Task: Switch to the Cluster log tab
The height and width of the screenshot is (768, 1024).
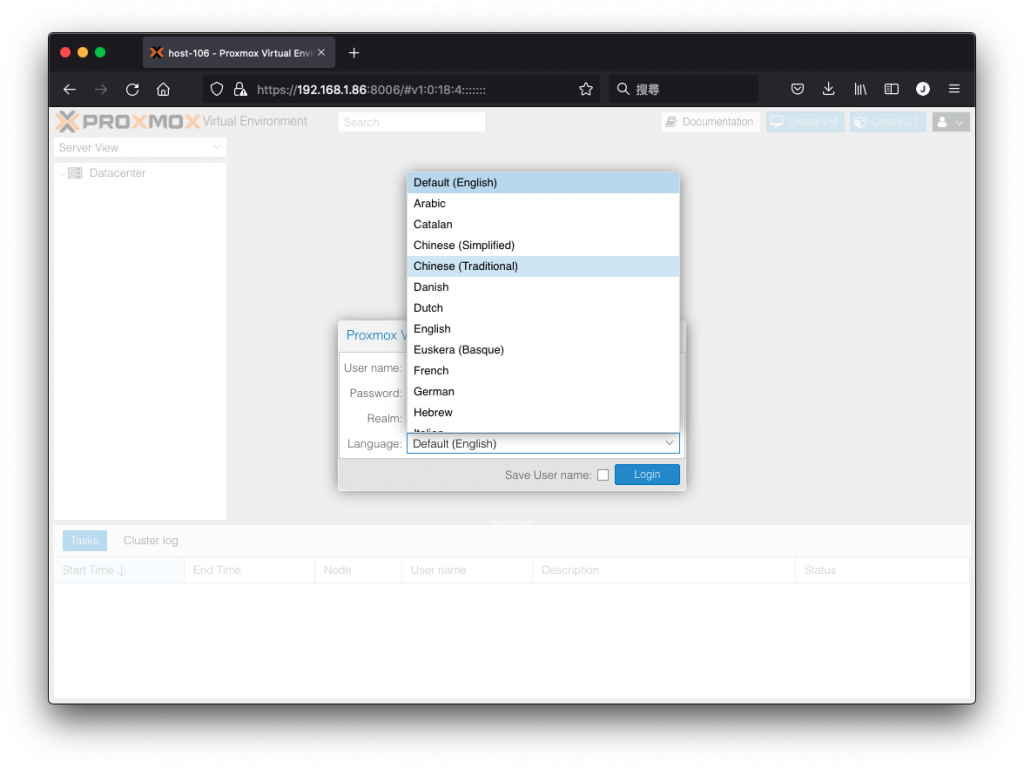Action: tap(151, 541)
